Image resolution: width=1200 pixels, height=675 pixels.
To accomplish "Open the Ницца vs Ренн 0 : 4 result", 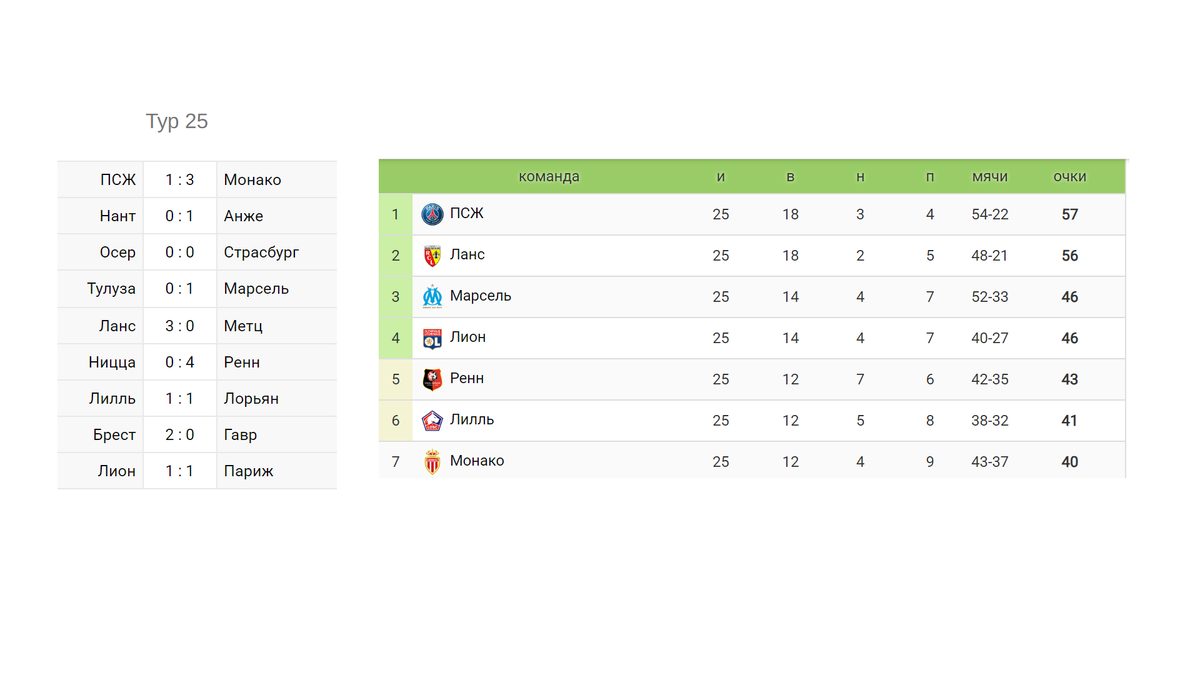I will [x=180, y=362].
